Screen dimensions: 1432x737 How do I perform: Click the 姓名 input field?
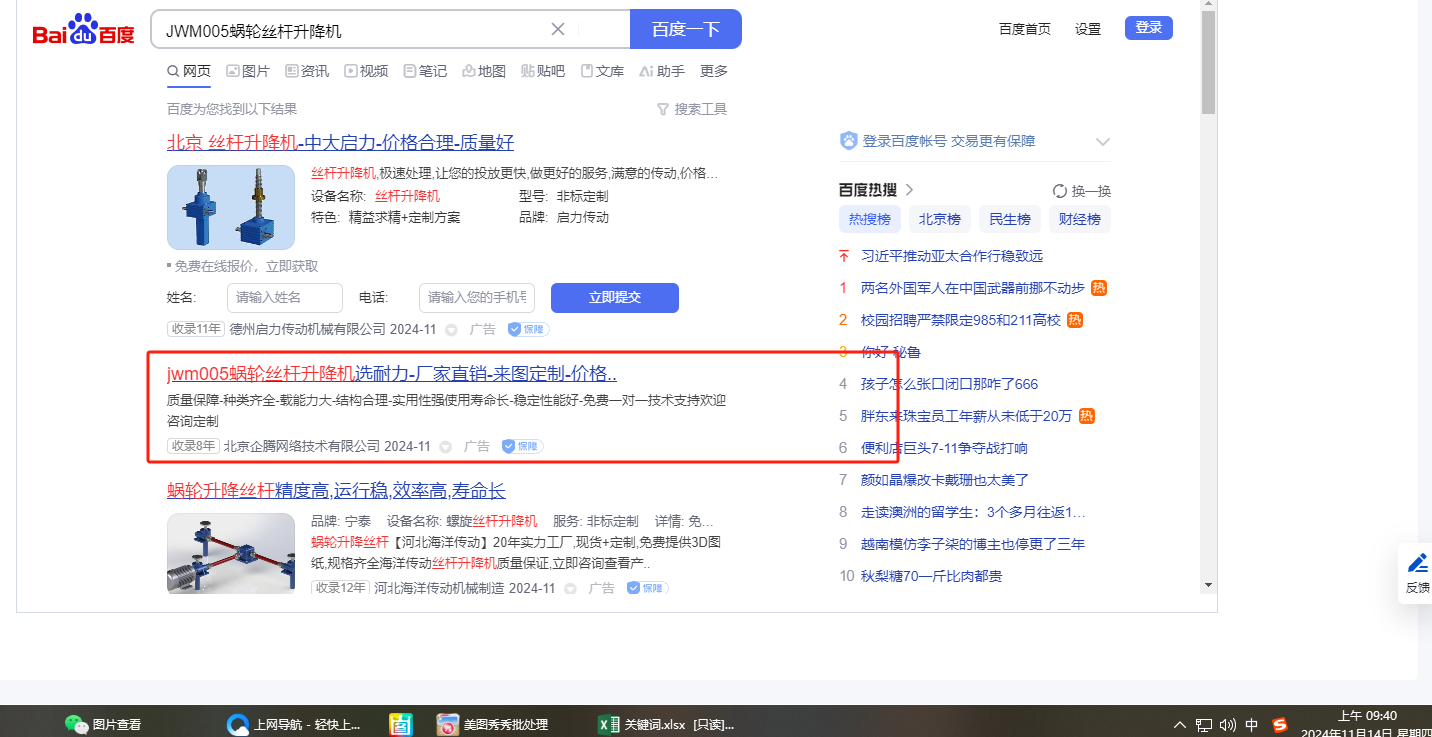point(285,297)
